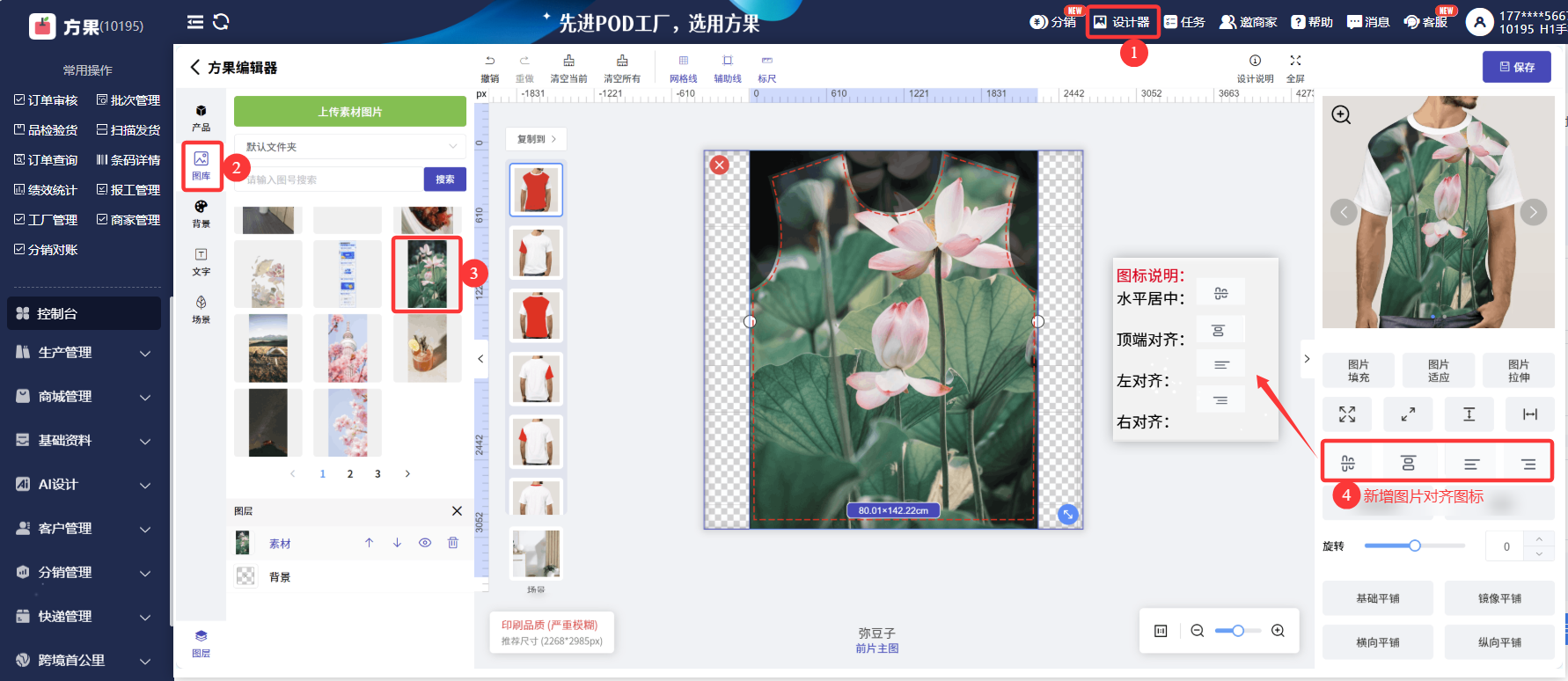Click the horizontal center align icon

coord(1347,464)
